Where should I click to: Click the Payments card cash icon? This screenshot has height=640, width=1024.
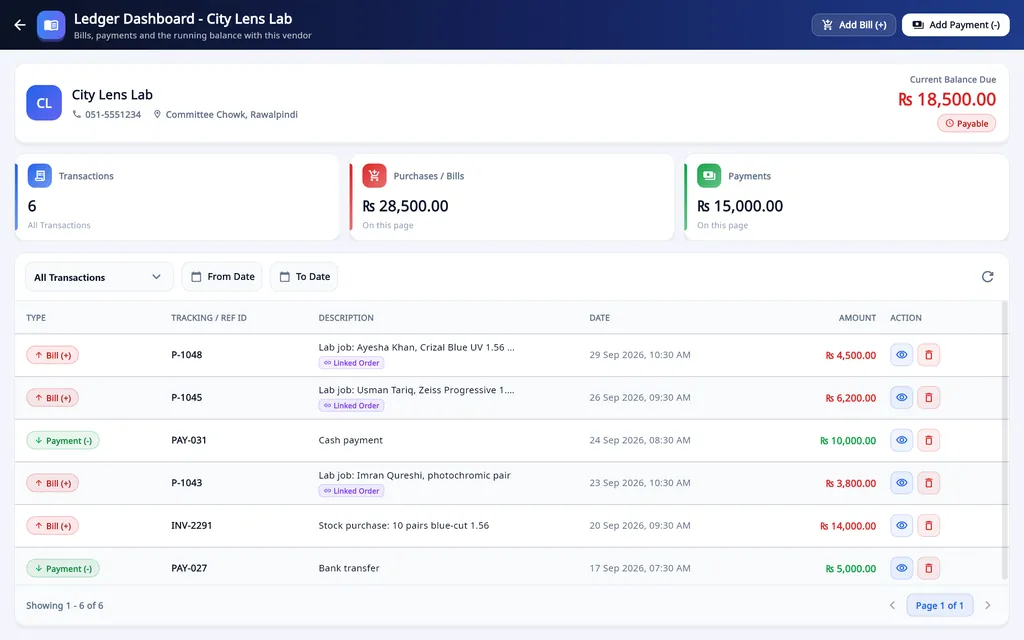click(709, 176)
